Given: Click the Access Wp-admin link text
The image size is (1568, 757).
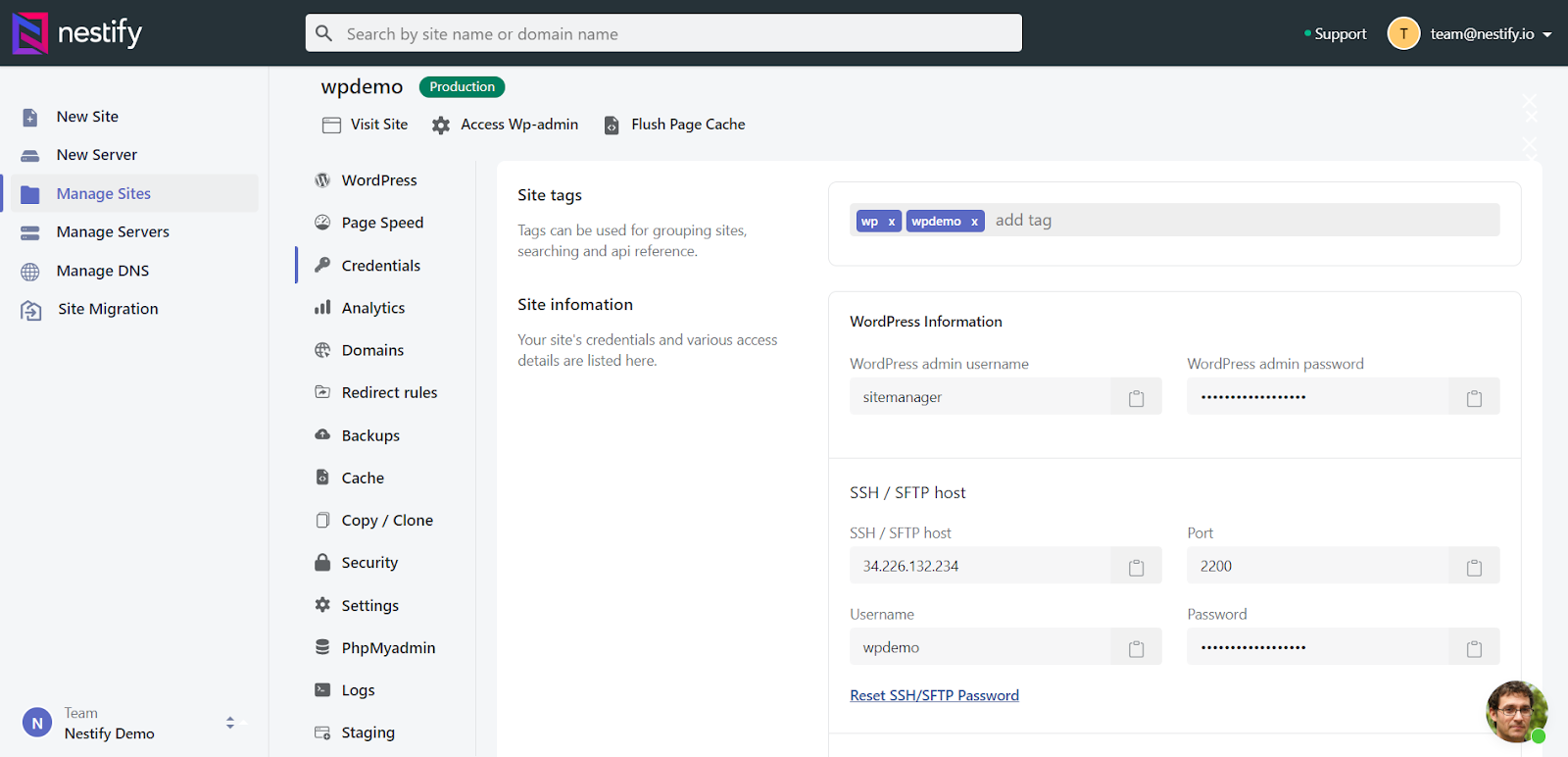Looking at the screenshot, I should tap(519, 125).
